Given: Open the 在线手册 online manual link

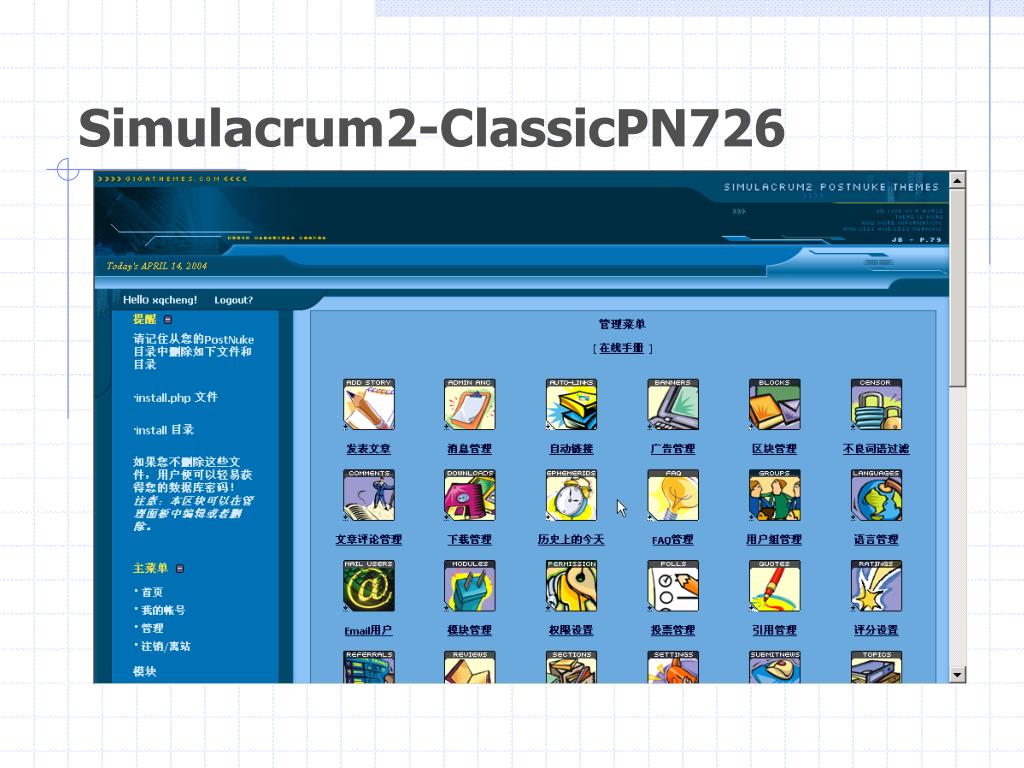Looking at the screenshot, I should point(621,348).
